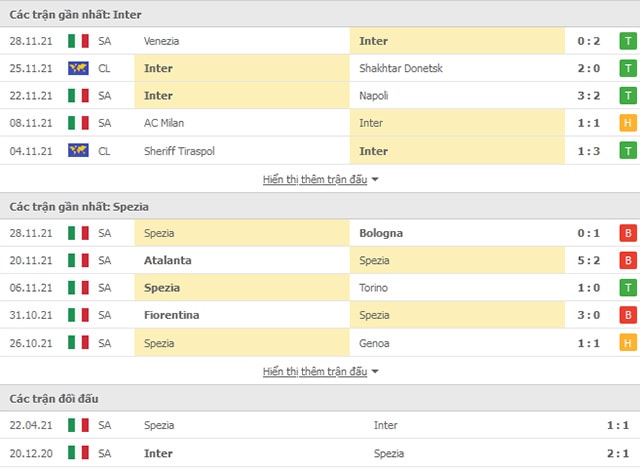The height and width of the screenshot is (469, 640).
Task: Open the Shakhtar Donetsk team name
Action: click(x=401, y=68)
